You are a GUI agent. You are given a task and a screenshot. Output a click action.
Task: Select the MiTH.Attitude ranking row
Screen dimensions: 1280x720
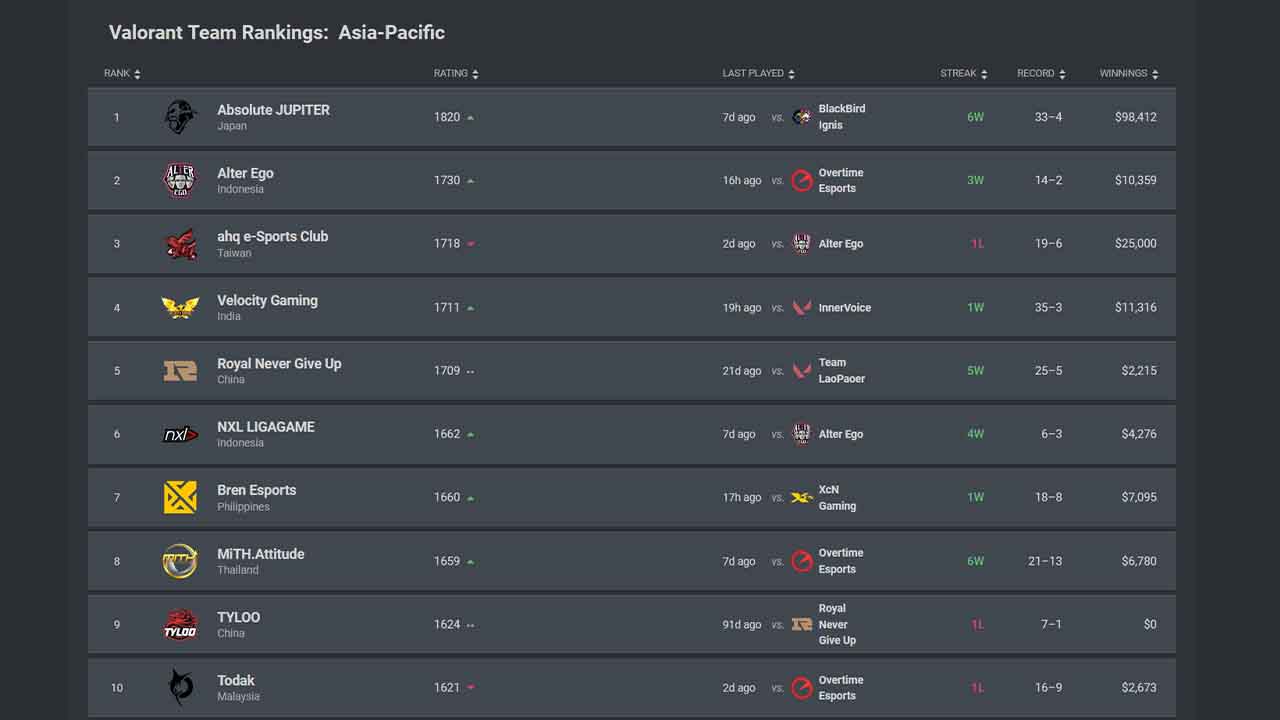(632, 561)
